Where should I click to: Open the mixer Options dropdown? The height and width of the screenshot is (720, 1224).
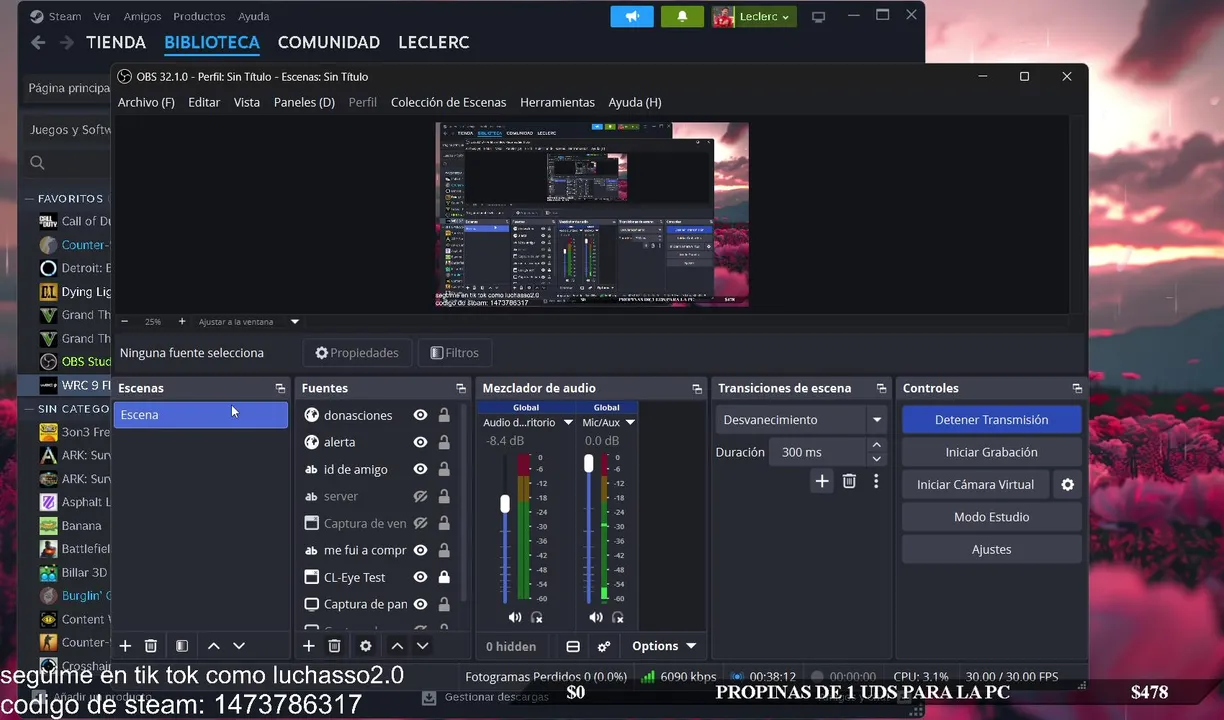pos(664,646)
